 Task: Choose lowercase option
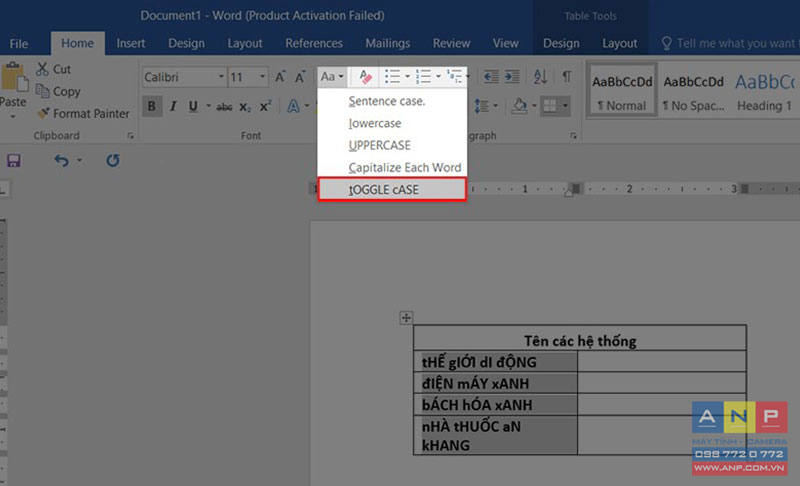392,123
